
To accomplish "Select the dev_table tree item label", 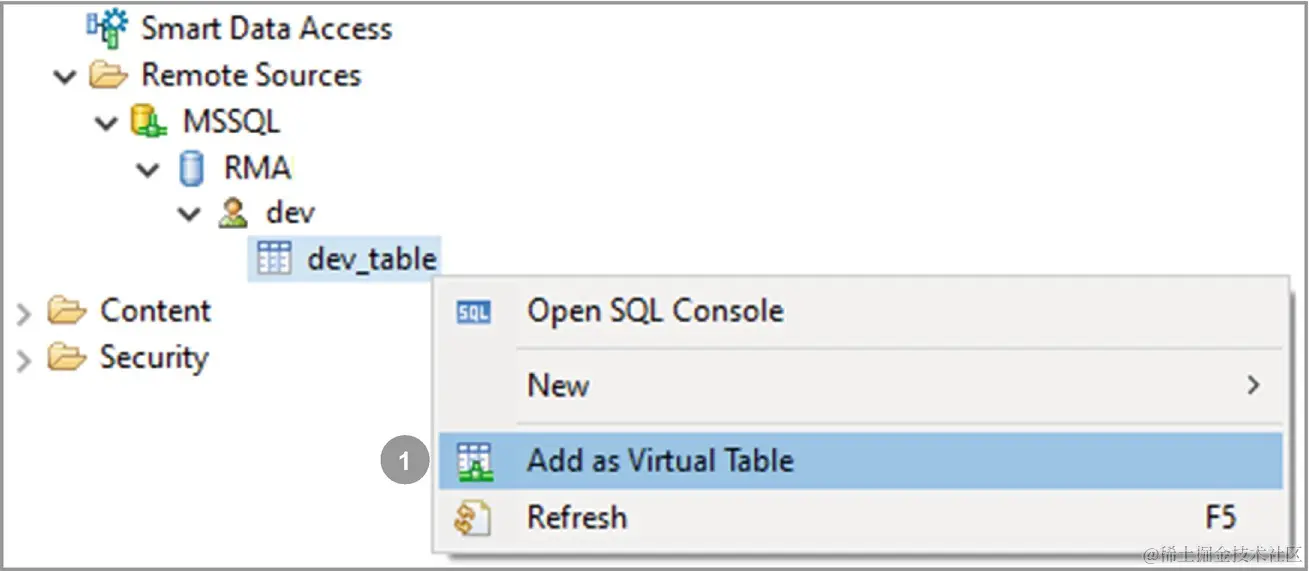I will tap(372, 260).
